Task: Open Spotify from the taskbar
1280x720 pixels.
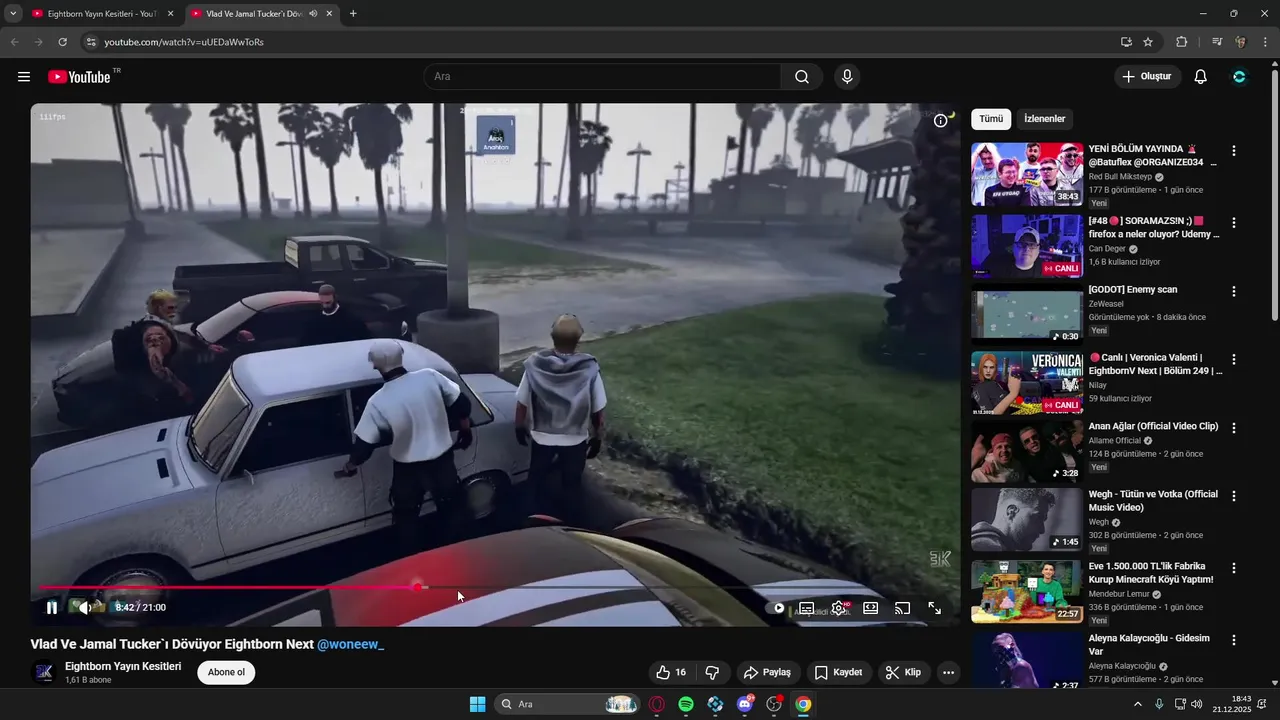Action: point(686,704)
